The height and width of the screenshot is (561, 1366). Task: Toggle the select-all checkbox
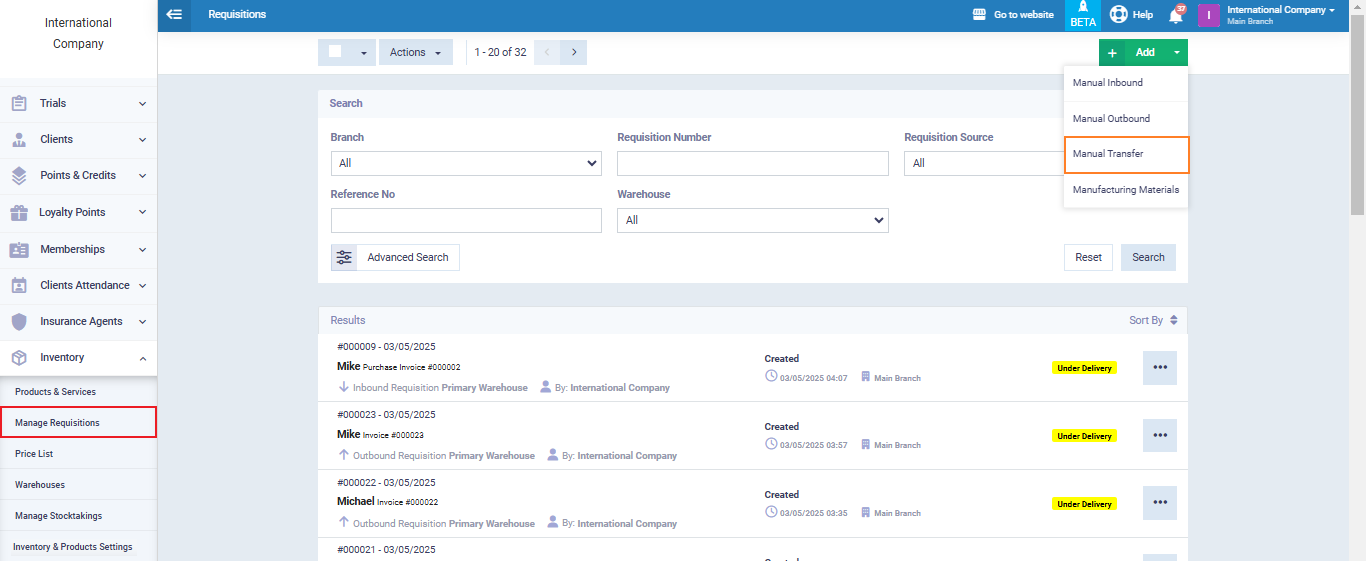point(335,52)
